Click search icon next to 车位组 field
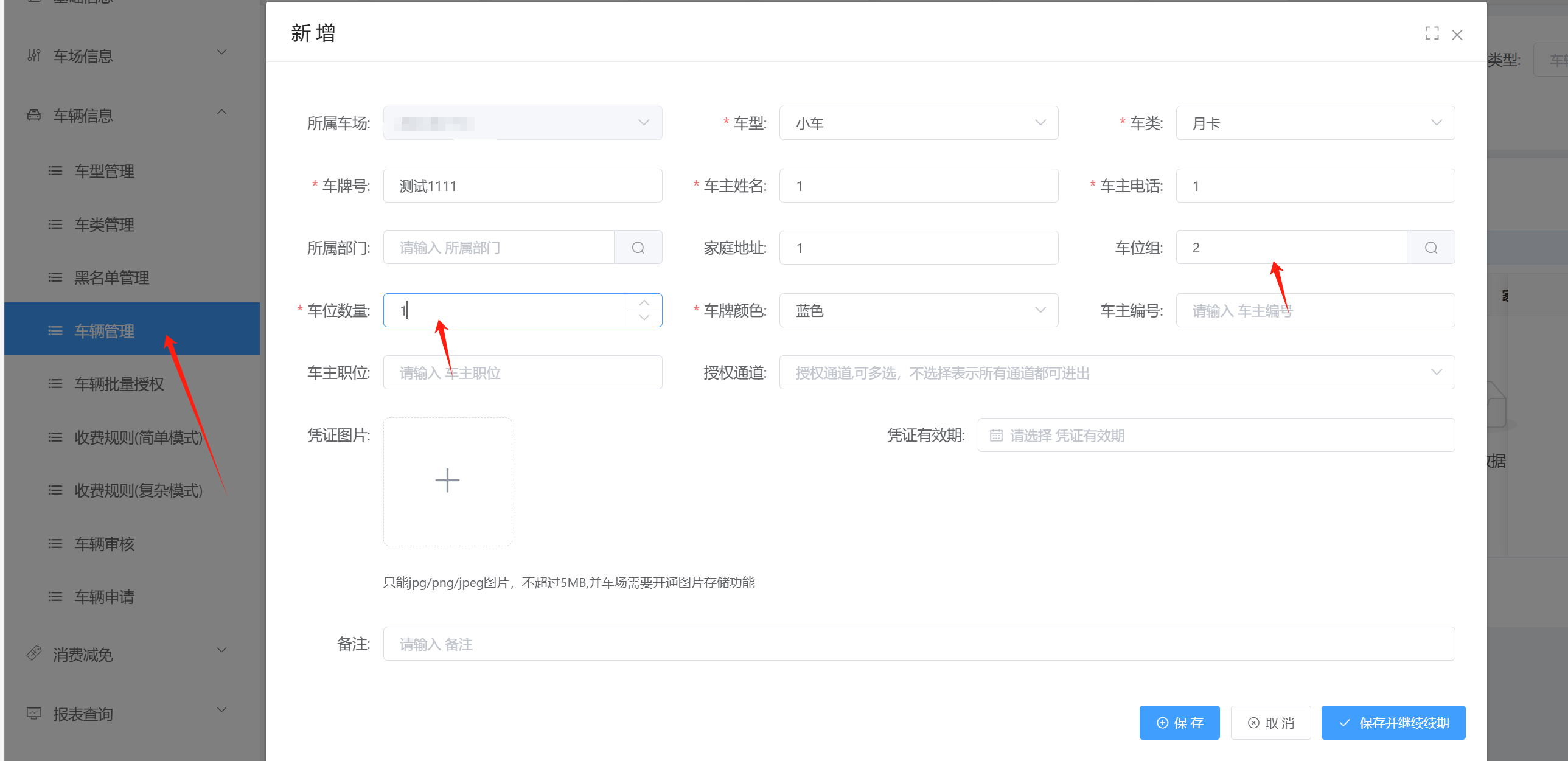Image resolution: width=1568 pixels, height=761 pixels. (x=1430, y=248)
